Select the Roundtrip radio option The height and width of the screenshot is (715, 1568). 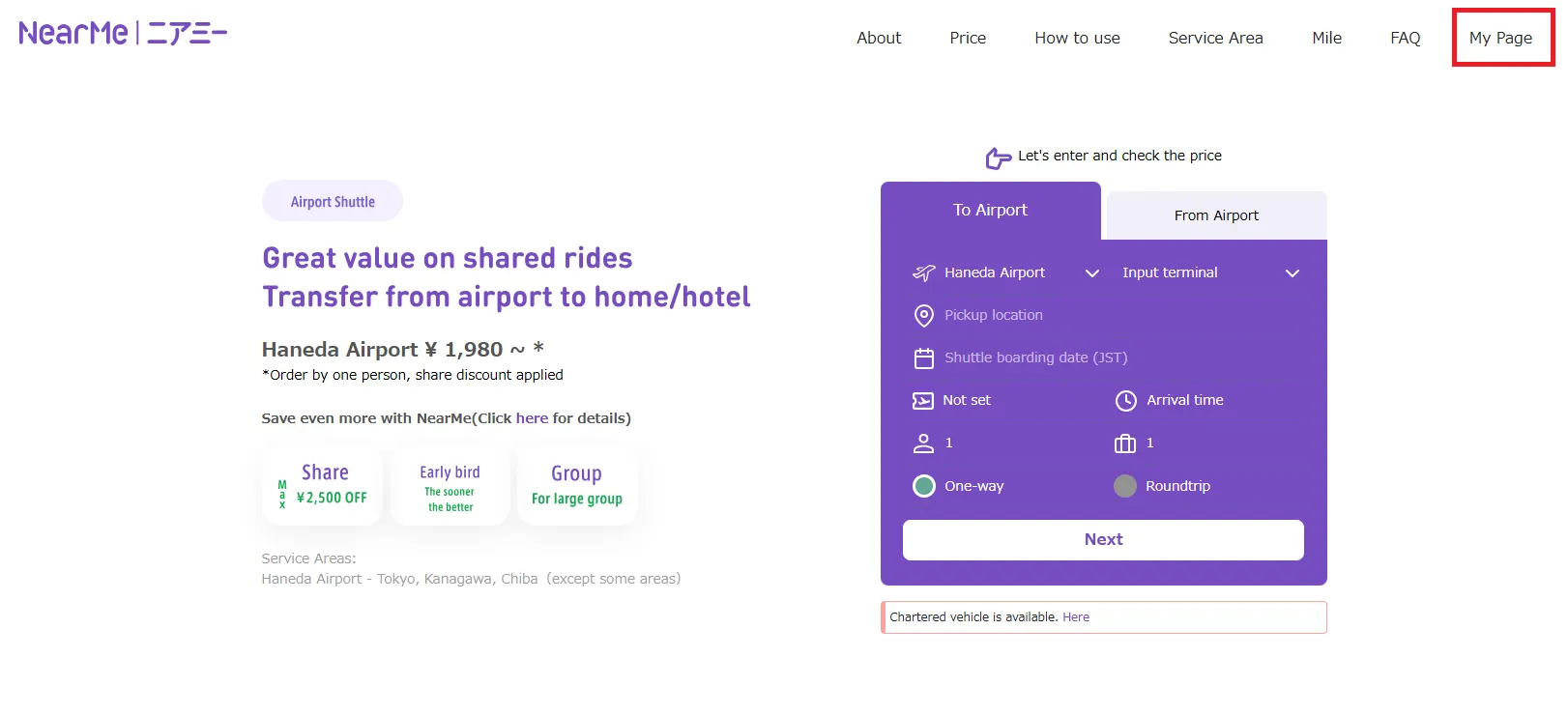pos(1125,486)
